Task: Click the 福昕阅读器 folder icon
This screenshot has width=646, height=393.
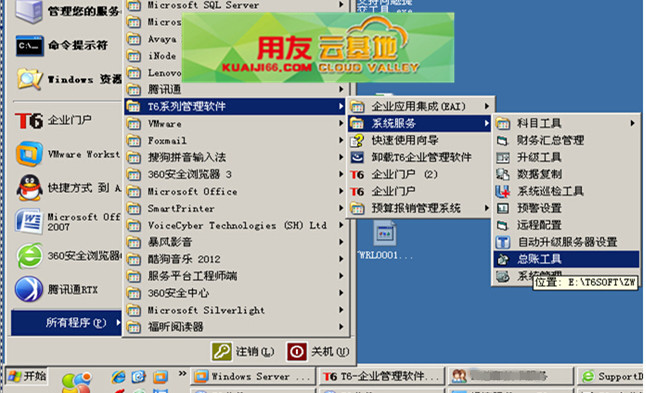Action: 133,327
